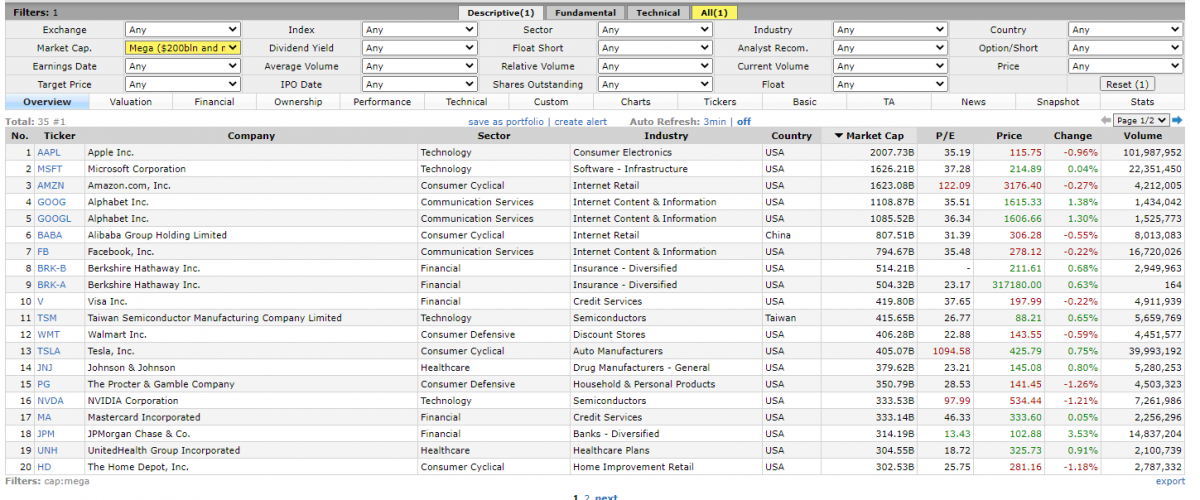Click the 2007.73B market cap value

[893, 153]
